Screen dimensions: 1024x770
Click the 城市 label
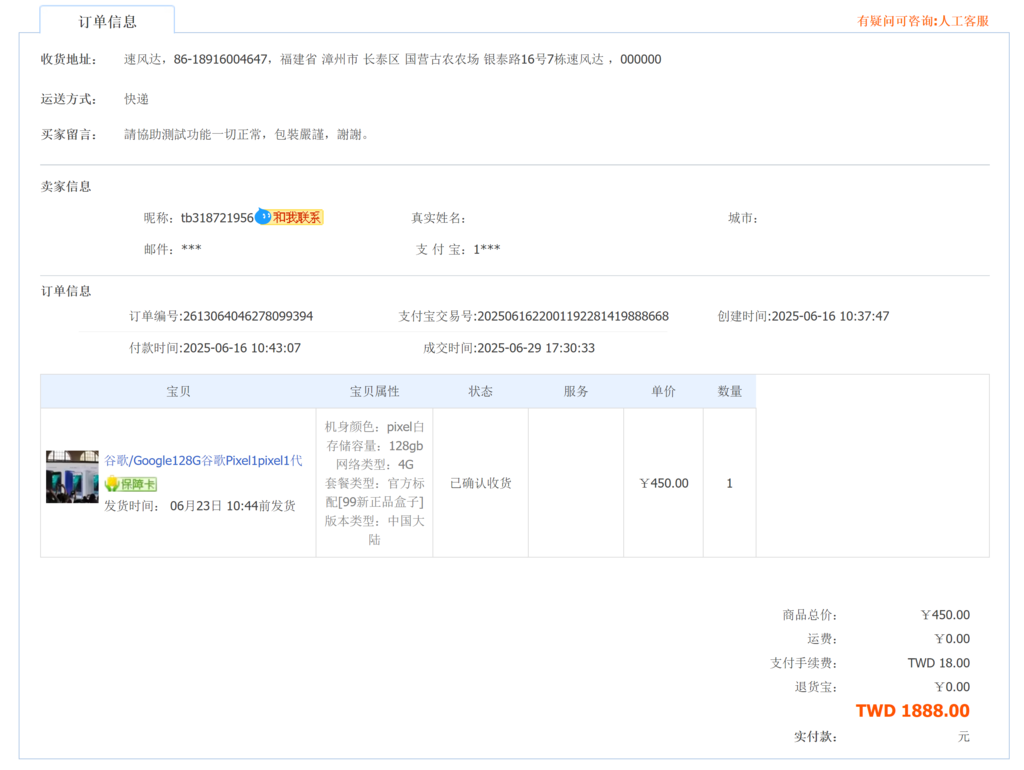coord(743,218)
